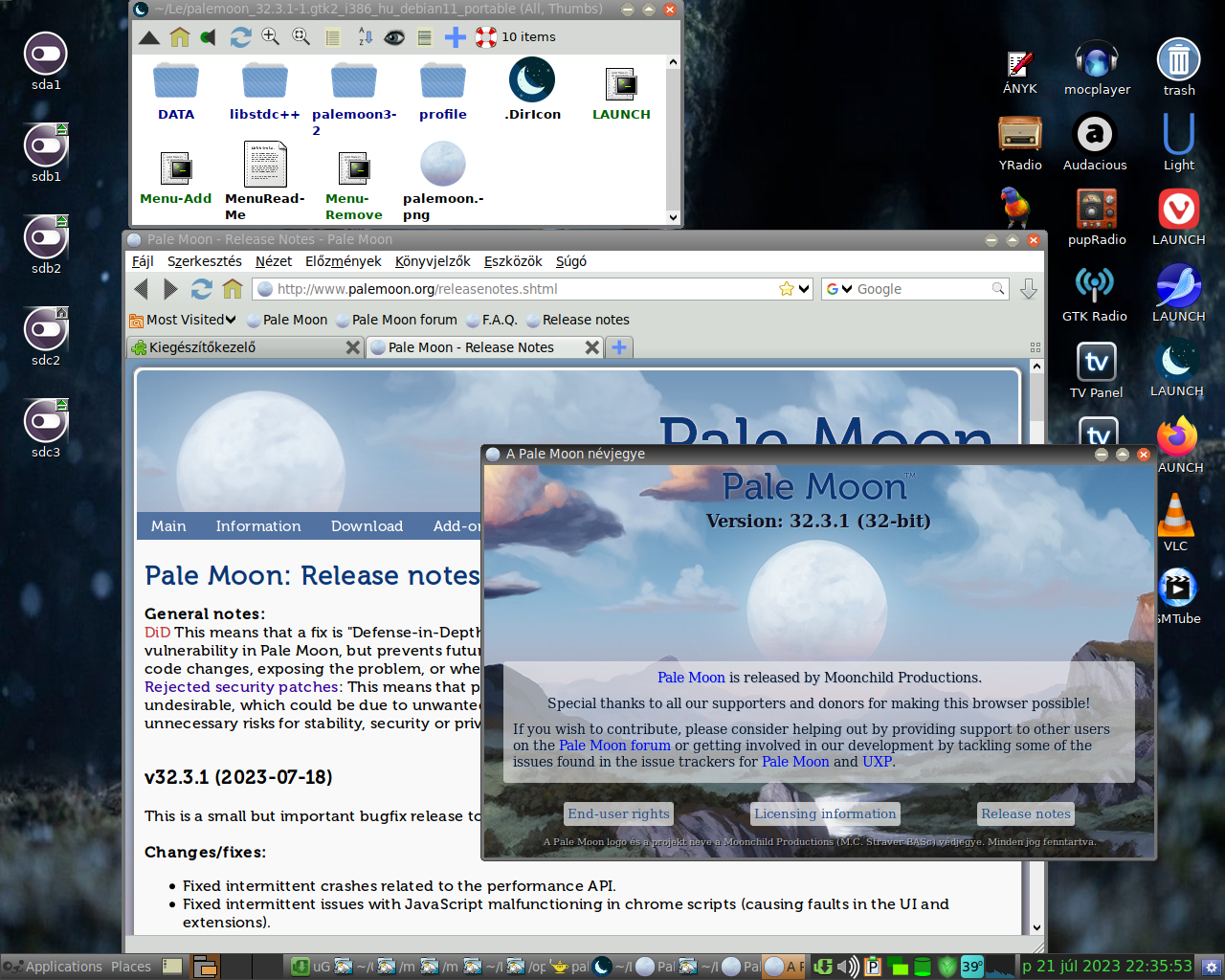The width and height of the screenshot is (1225, 980).
Task: Open the Places menu in taskbar
Action: point(131,967)
